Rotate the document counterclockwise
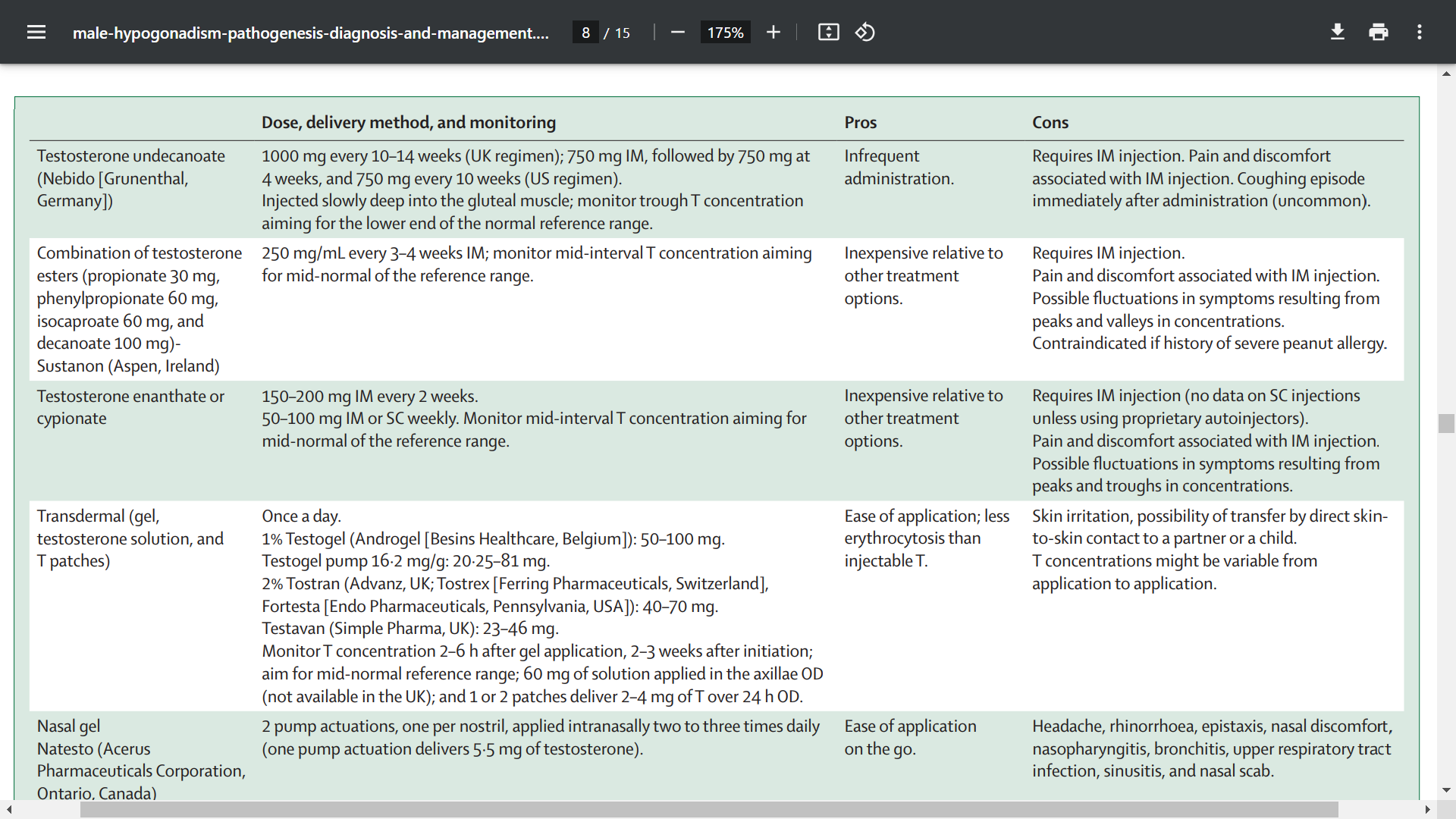 [x=865, y=33]
